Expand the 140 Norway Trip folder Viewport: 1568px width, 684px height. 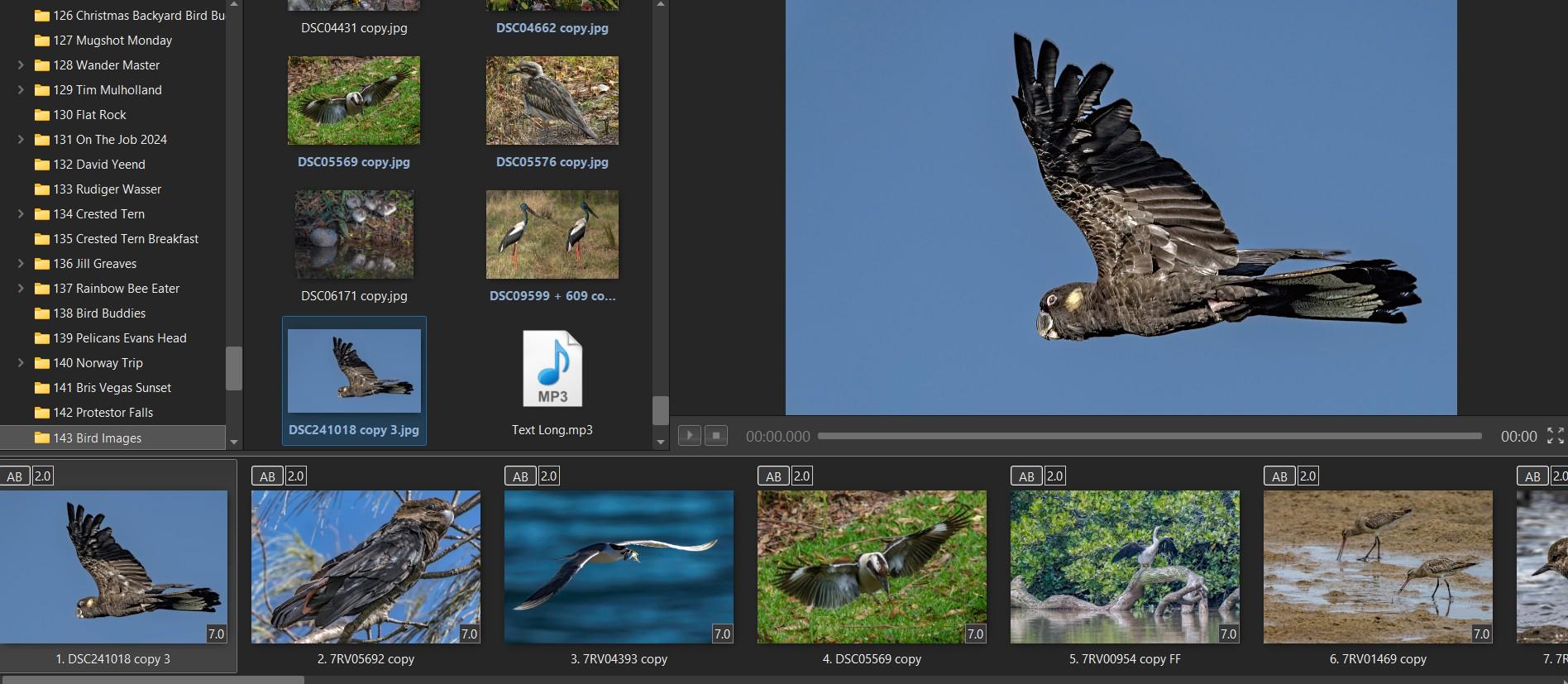click(x=21, y=362)
